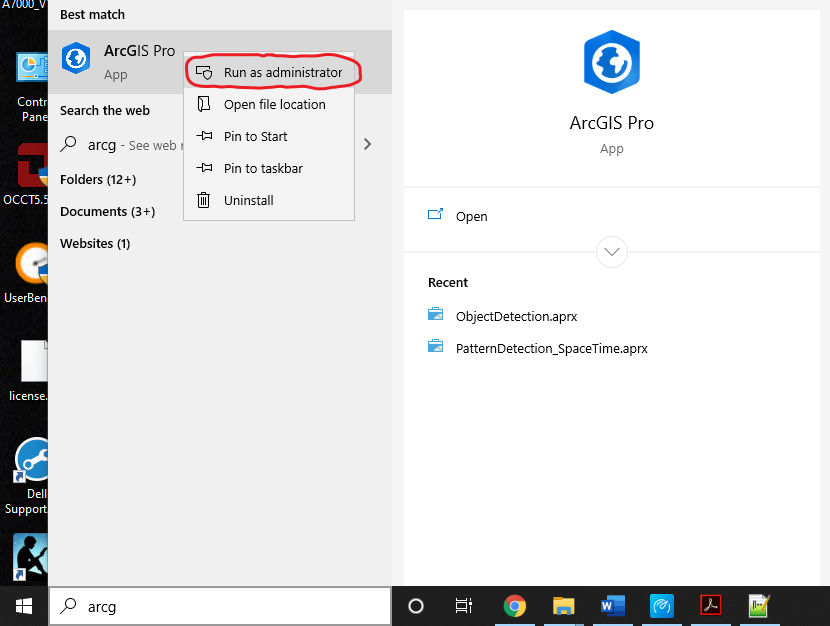This screenshot has height=626, width=830.
Task: Select Run as administrator in context menu
Action: click(269, 72)
